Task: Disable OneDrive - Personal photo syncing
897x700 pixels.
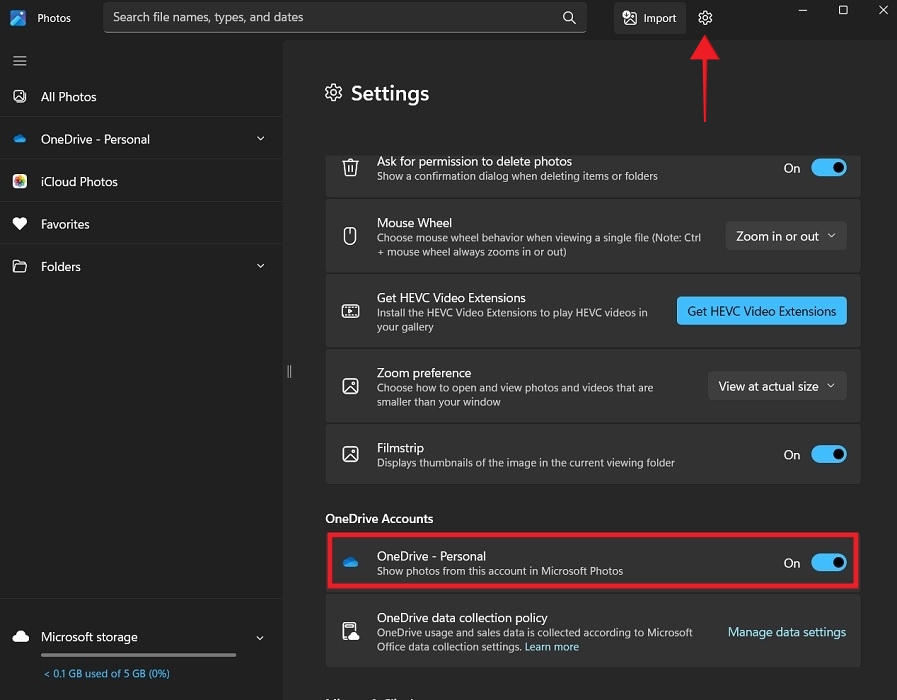Action: tap(829, 563)
